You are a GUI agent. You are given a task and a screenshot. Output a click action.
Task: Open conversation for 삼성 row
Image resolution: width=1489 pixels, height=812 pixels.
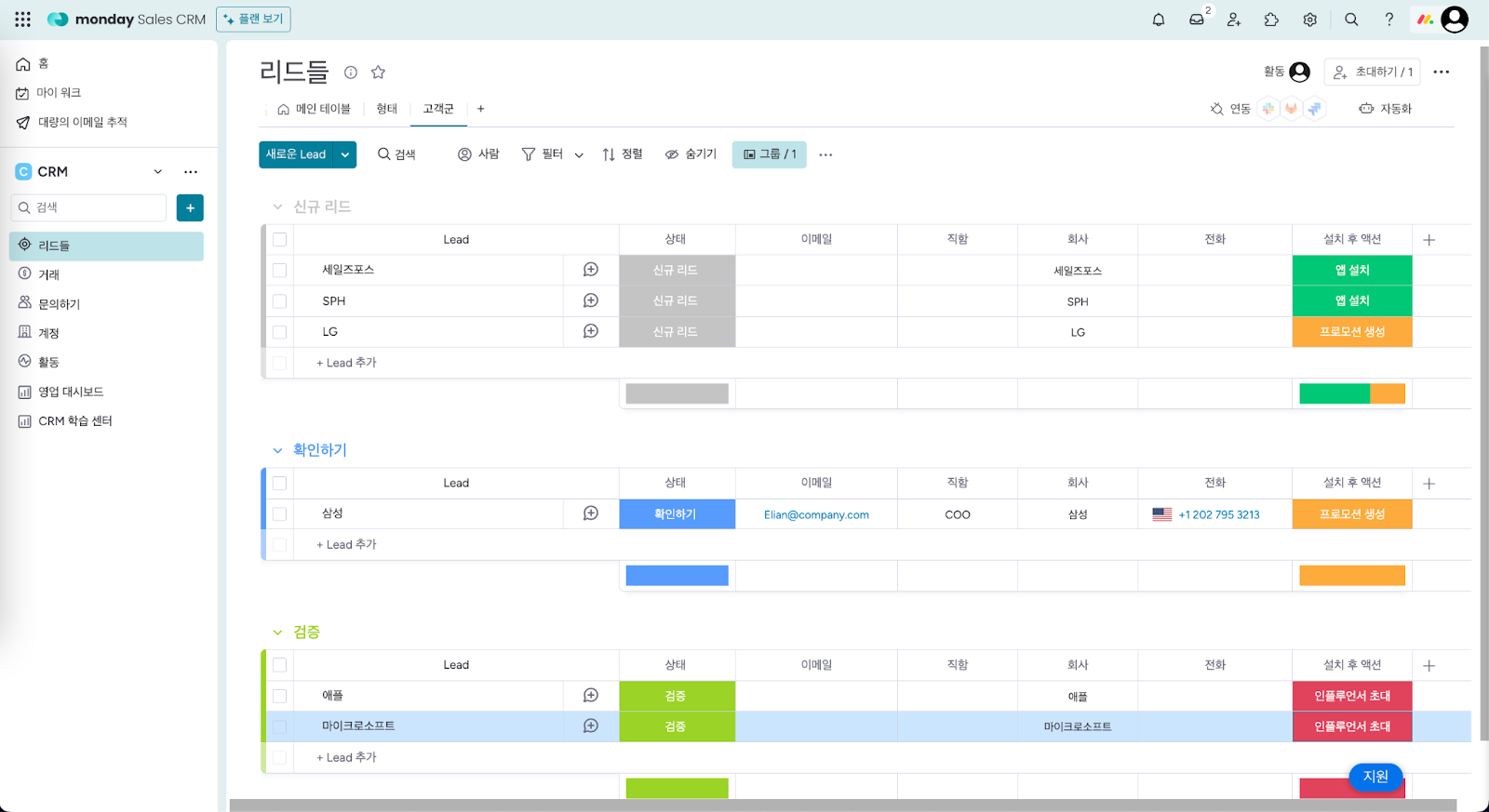click(591, 513)
